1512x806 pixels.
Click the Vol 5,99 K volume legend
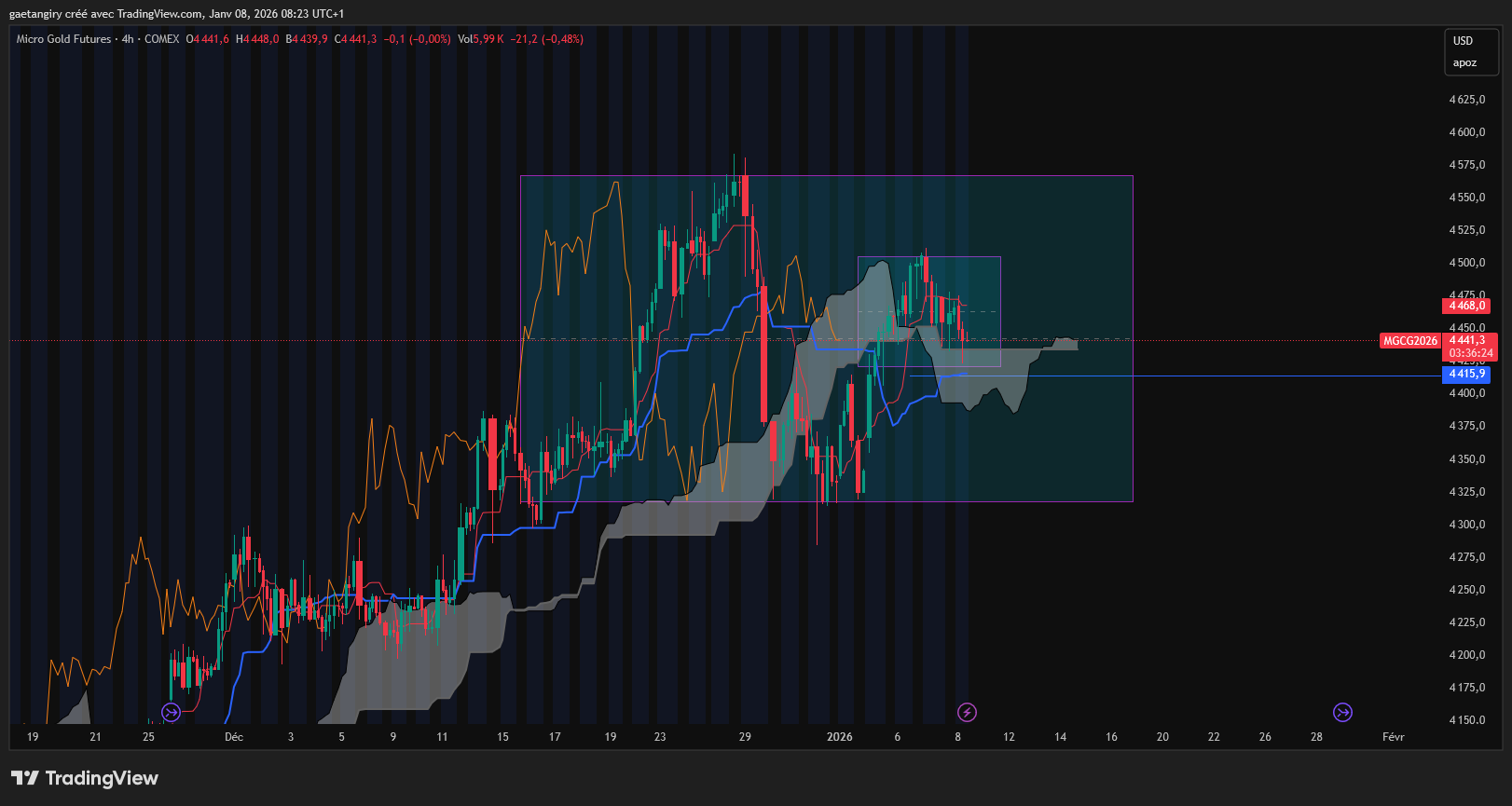click(x=480, y=39)
